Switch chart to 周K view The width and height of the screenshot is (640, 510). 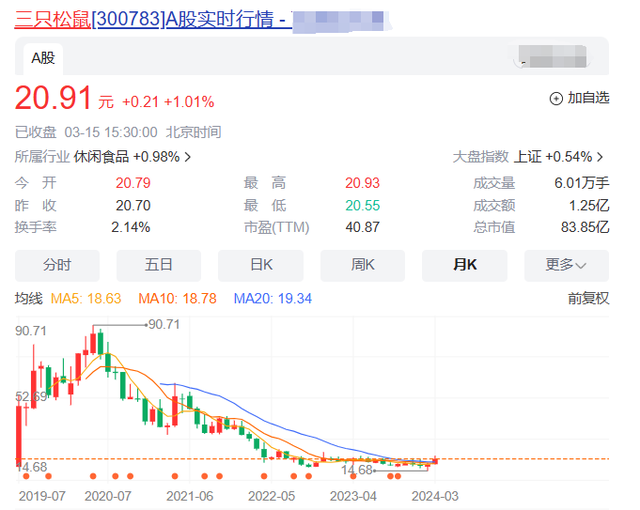(x=362, y=265)
